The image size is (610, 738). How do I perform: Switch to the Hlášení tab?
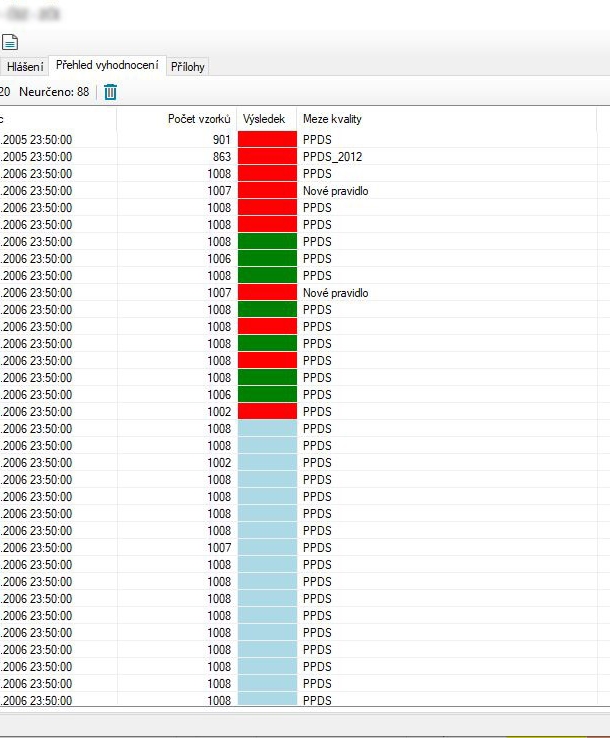click(x=24, y=67)
